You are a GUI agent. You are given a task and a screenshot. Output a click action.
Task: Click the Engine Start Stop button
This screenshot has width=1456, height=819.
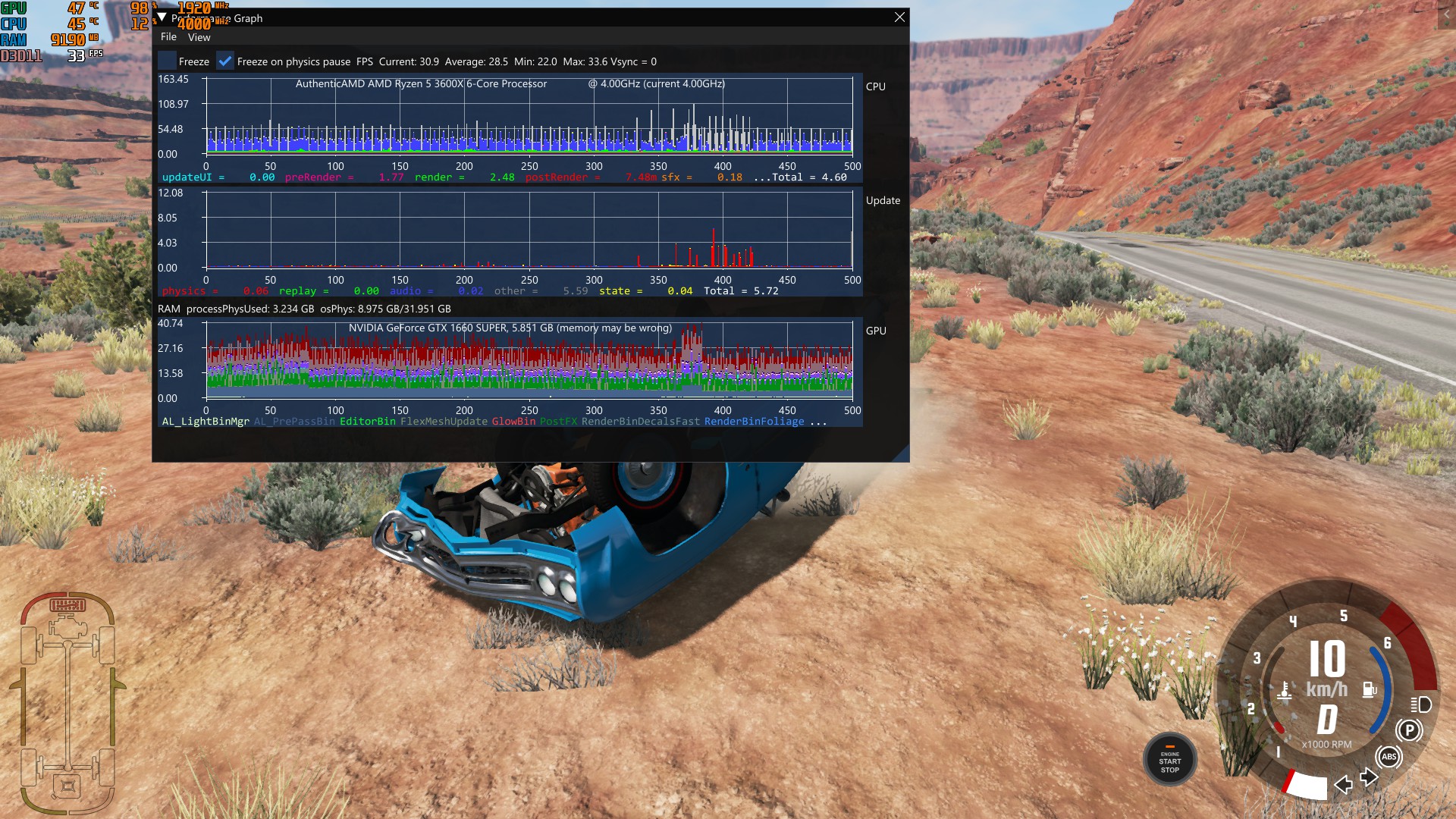point(1169,760)
